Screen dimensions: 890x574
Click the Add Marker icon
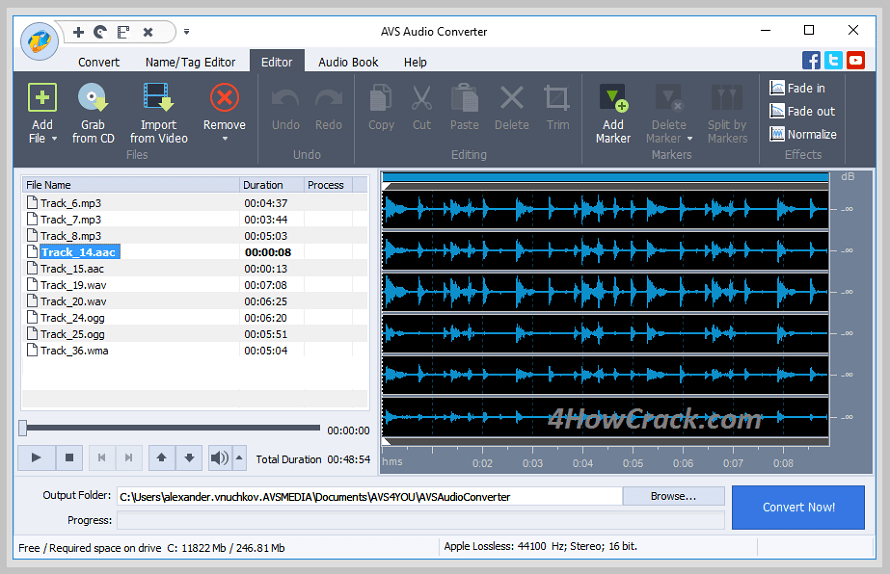click(x=613, y=98)
